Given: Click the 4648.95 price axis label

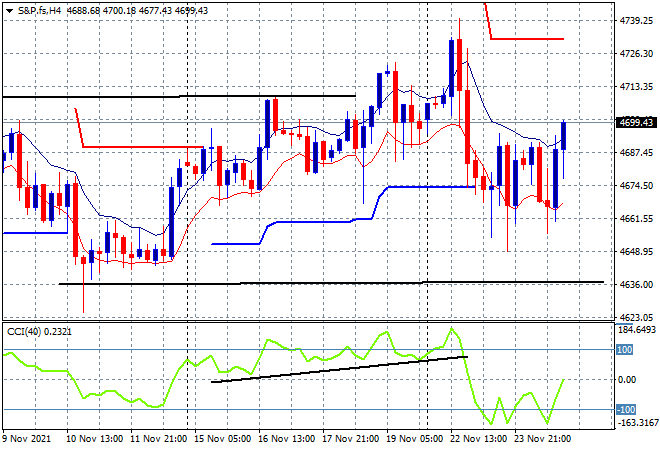Looking at the screenshot, I should coord(636,252).
